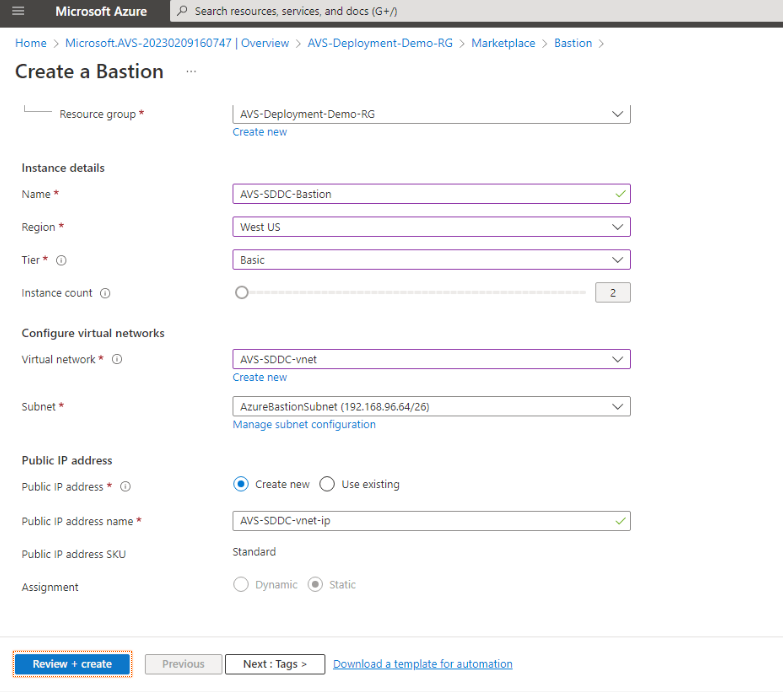The image size is (783, 692).
Task: Go to Home breadcrumb
Action: pyautogui.click(x=31, y=43)
